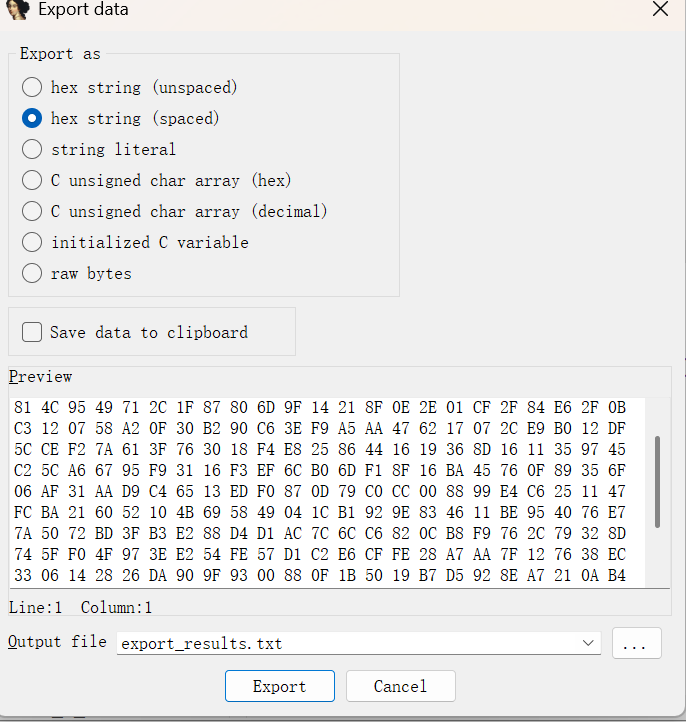Select the initialized C variable option

[32, 242]
